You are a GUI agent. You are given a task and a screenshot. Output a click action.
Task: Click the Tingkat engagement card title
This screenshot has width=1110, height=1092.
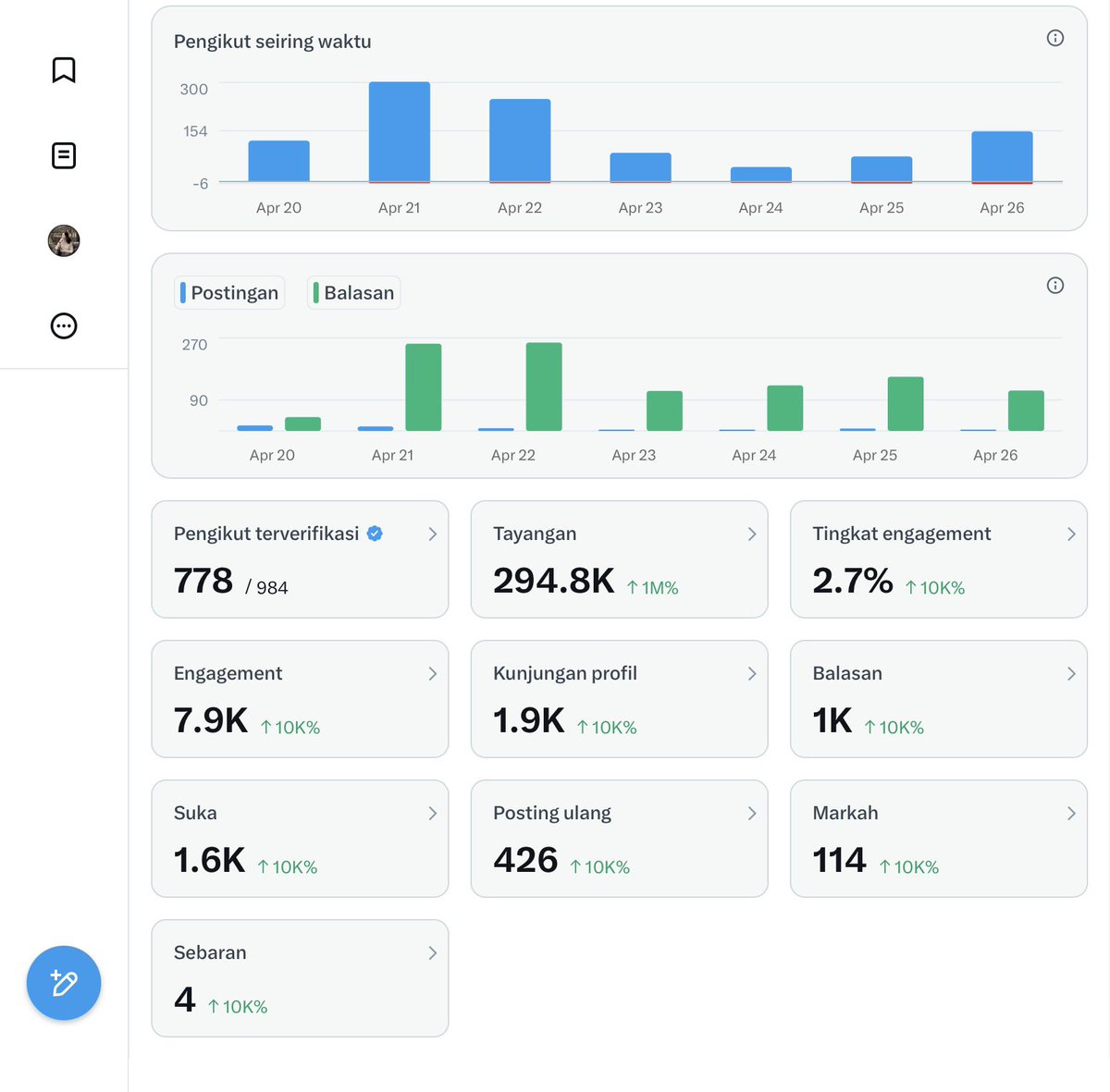pos(902,534)
